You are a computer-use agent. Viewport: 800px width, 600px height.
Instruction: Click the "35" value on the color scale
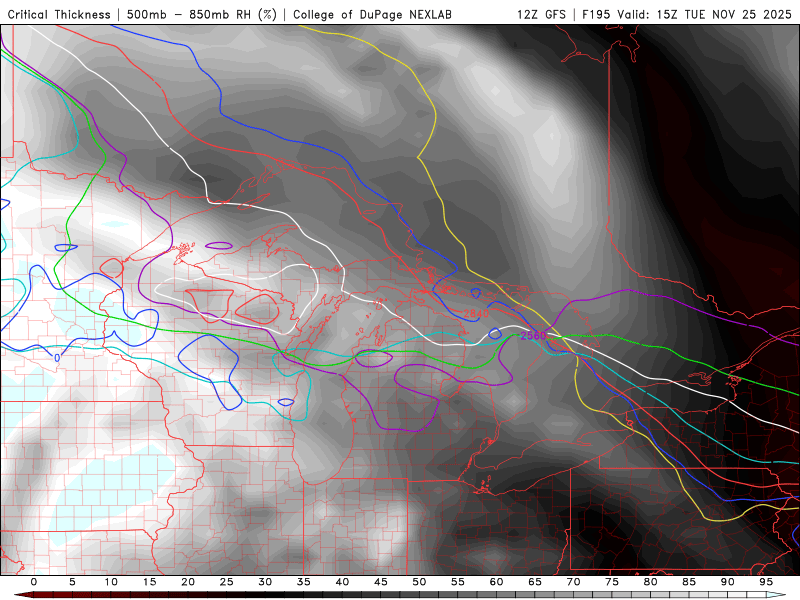(304, 582)
